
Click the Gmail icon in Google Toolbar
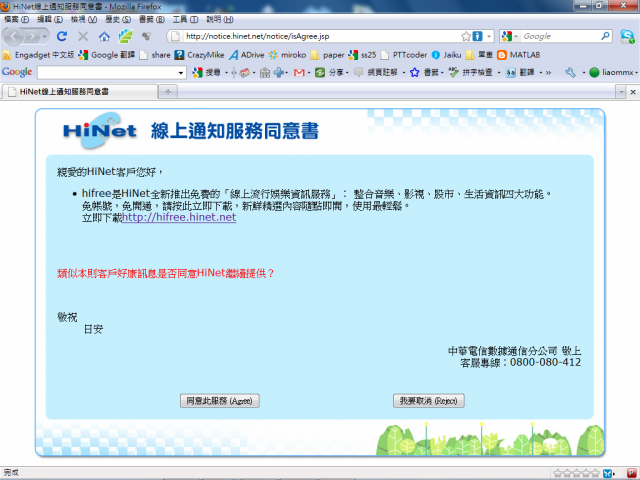299,72
